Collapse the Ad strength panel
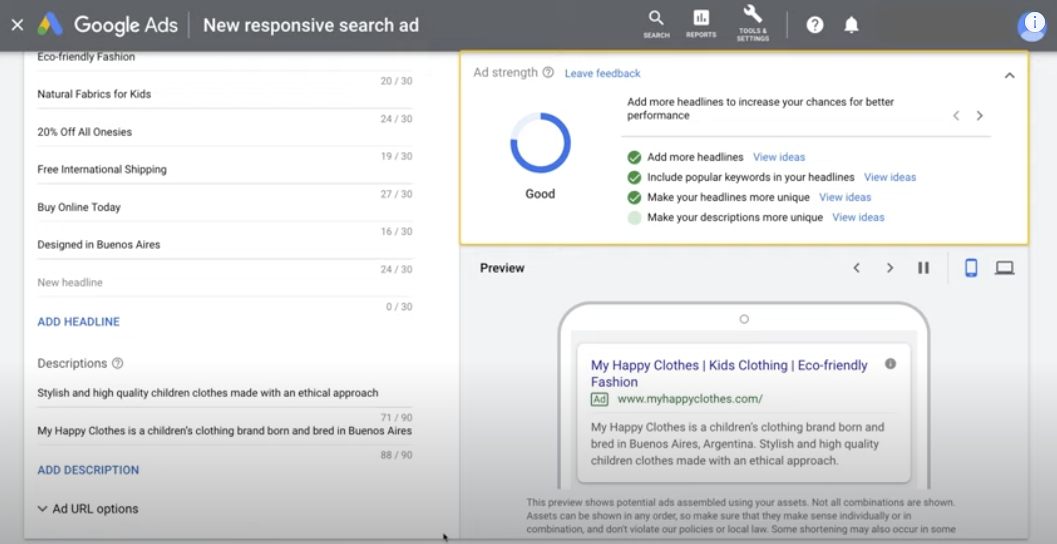Image resolution: width=1057 pixels, height=544 pixels. (x=1009, y=75)
